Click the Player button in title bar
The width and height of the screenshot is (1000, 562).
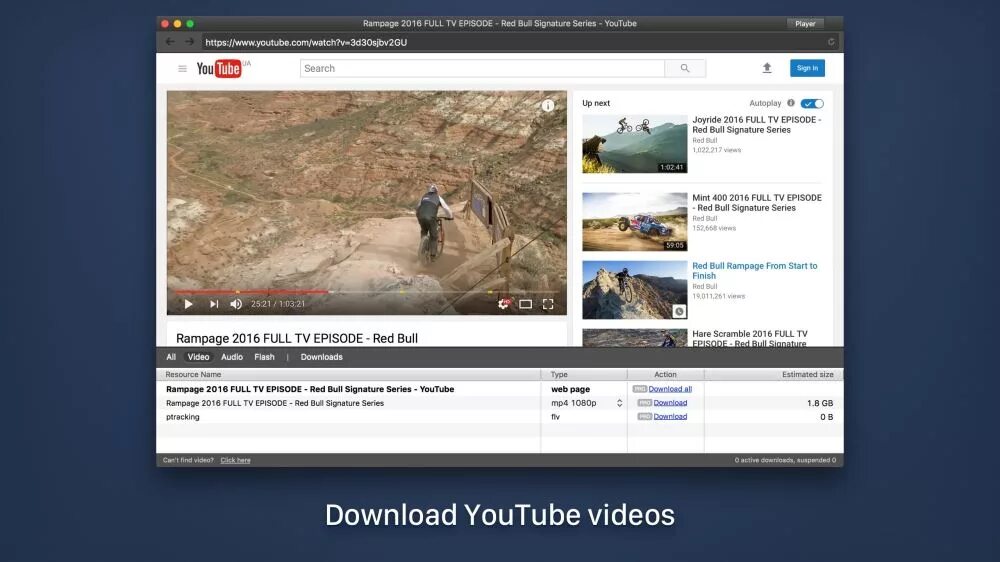[x=805, y=24]
